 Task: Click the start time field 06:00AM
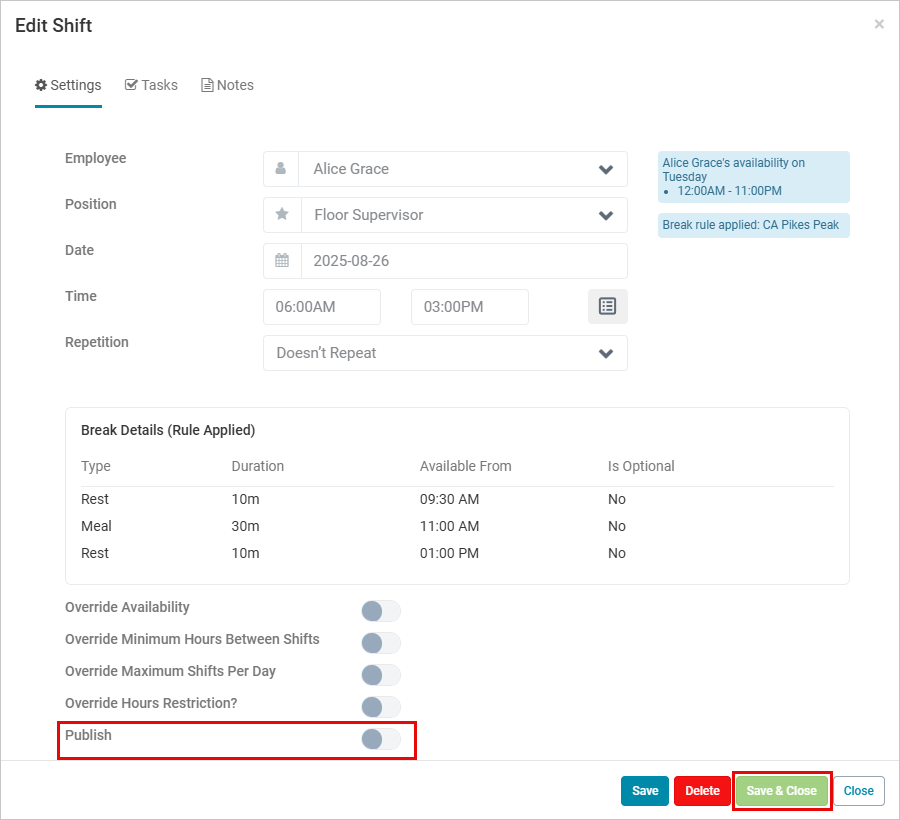point(321,307)
